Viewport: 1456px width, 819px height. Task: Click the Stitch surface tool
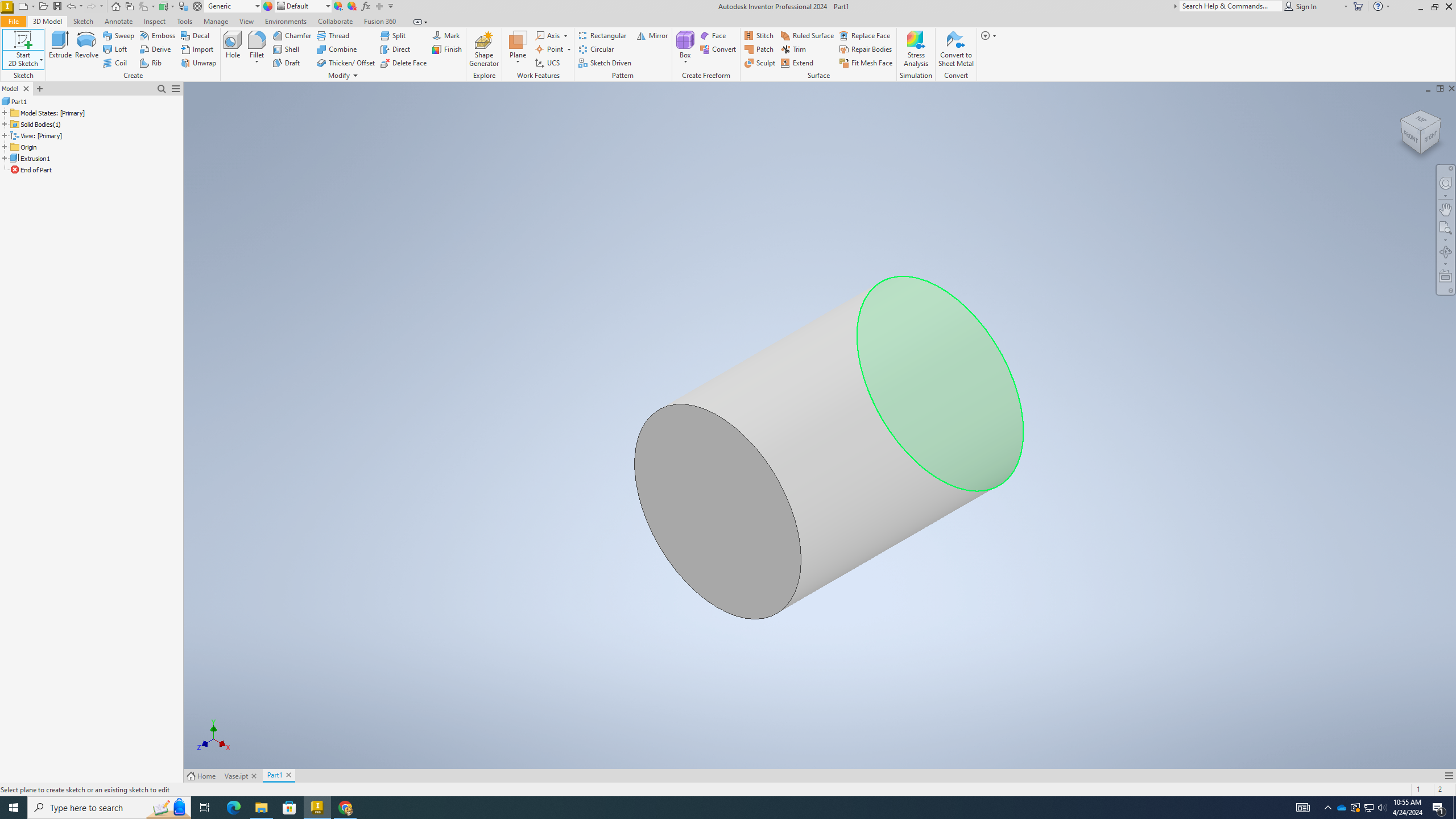[x=759, y=35]
